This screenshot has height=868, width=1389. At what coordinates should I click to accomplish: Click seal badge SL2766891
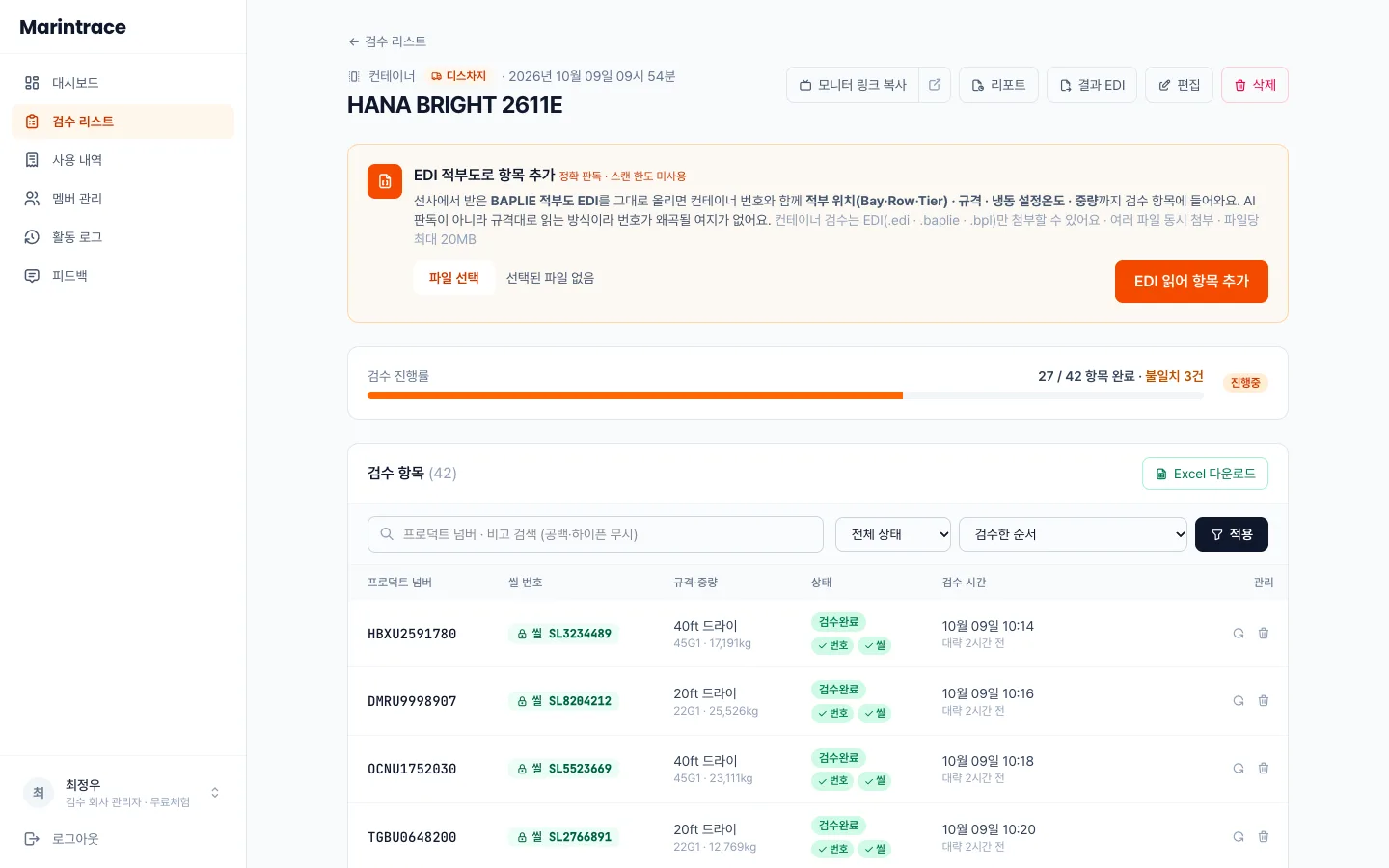[563, 837]
